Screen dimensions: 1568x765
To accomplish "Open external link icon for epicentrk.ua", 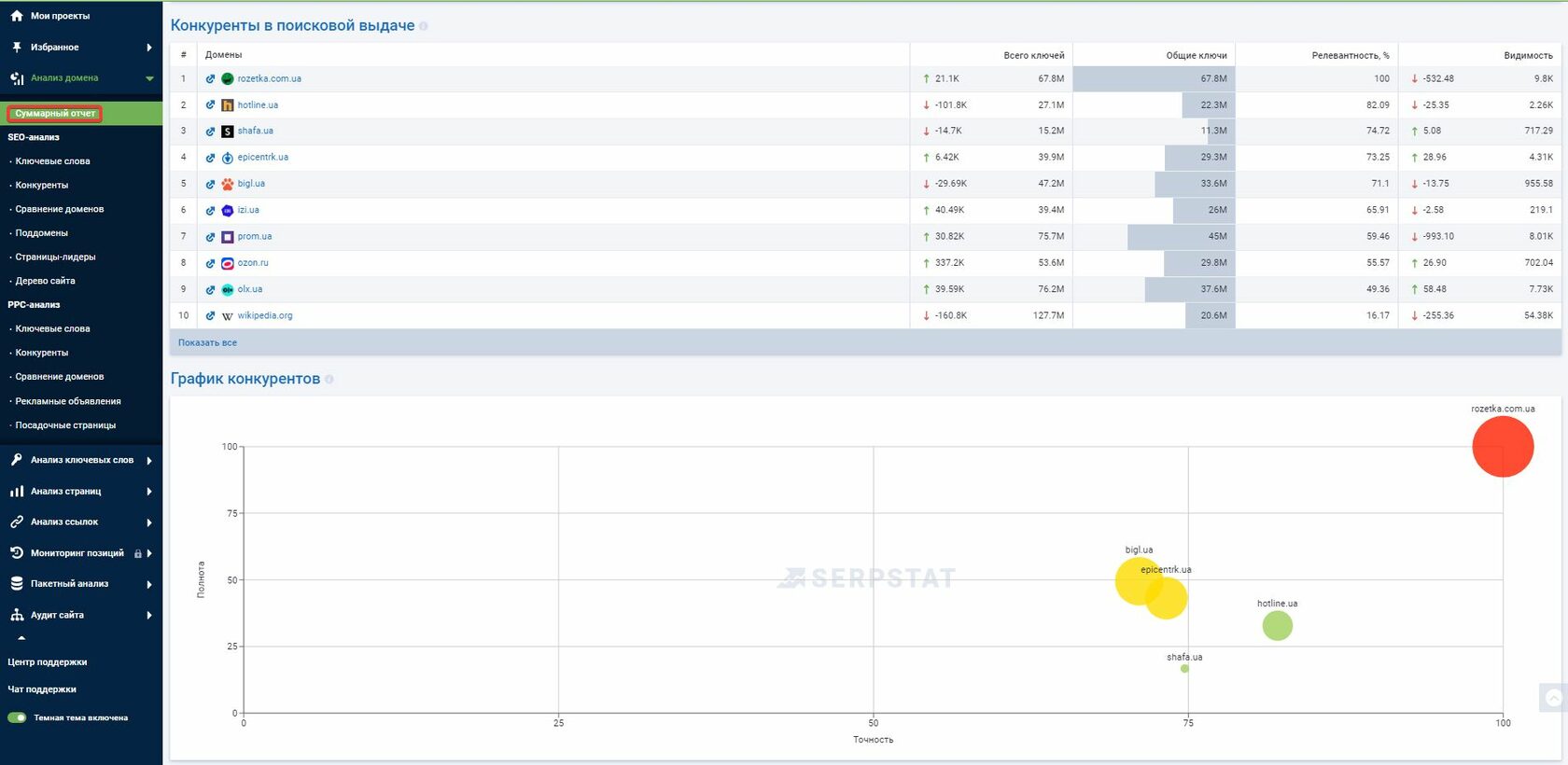I will [x=211, y=158].
